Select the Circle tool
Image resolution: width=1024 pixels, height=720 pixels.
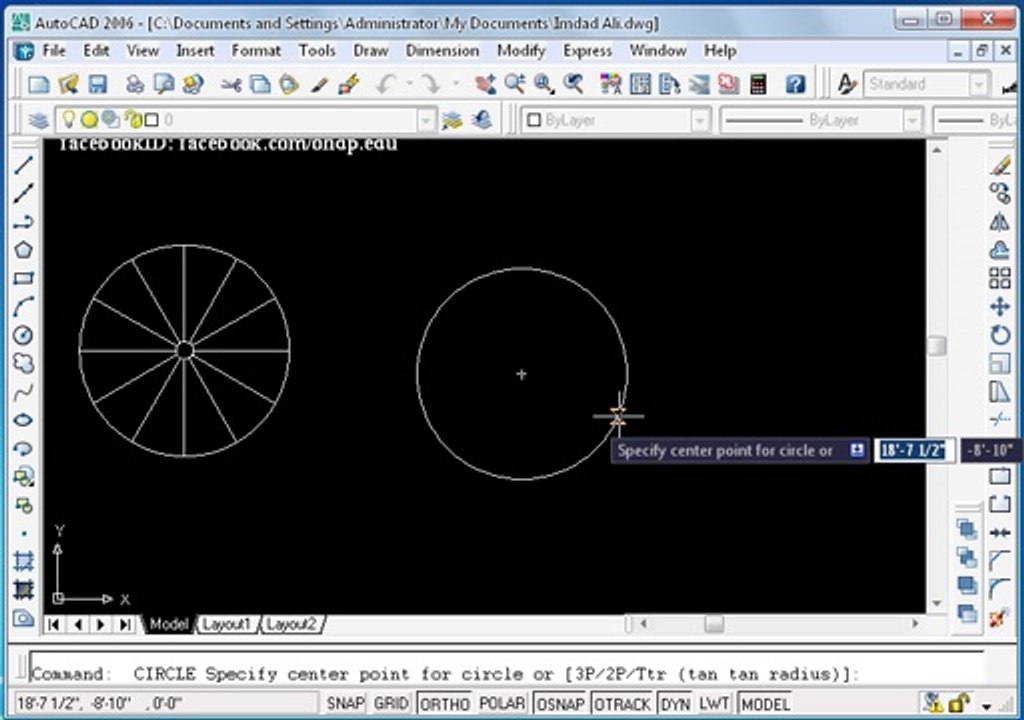[x=24, y=335]
